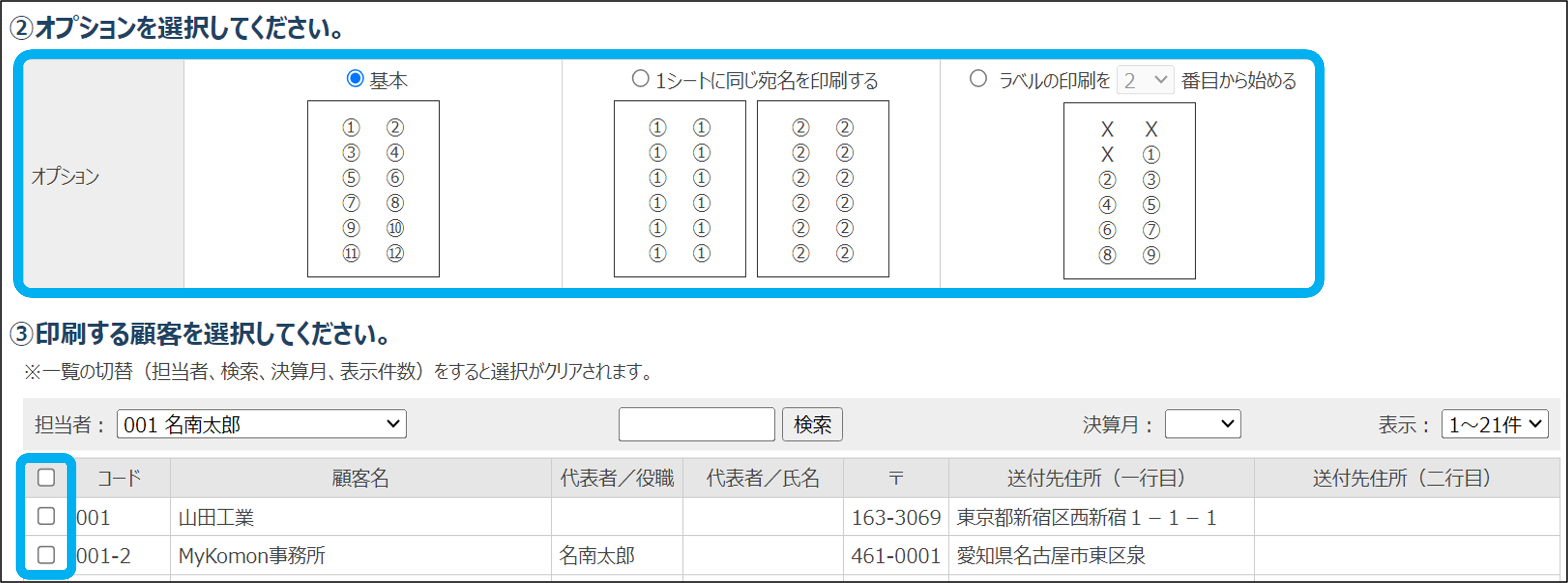
Task: Click the 顧客名 column header
Action: (360, 478)
